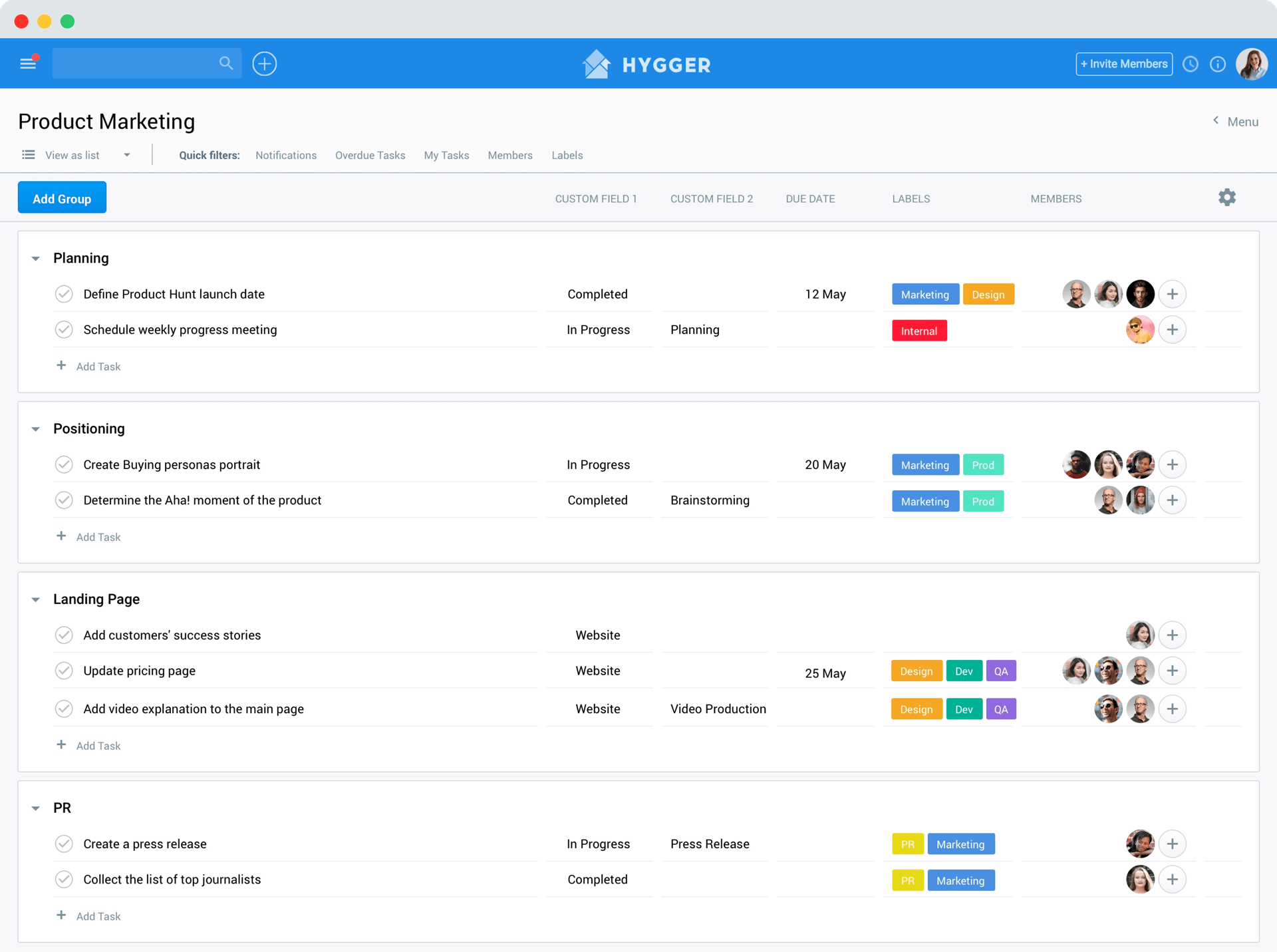Add member to Update pricing page task

(x=1172, y=671)
